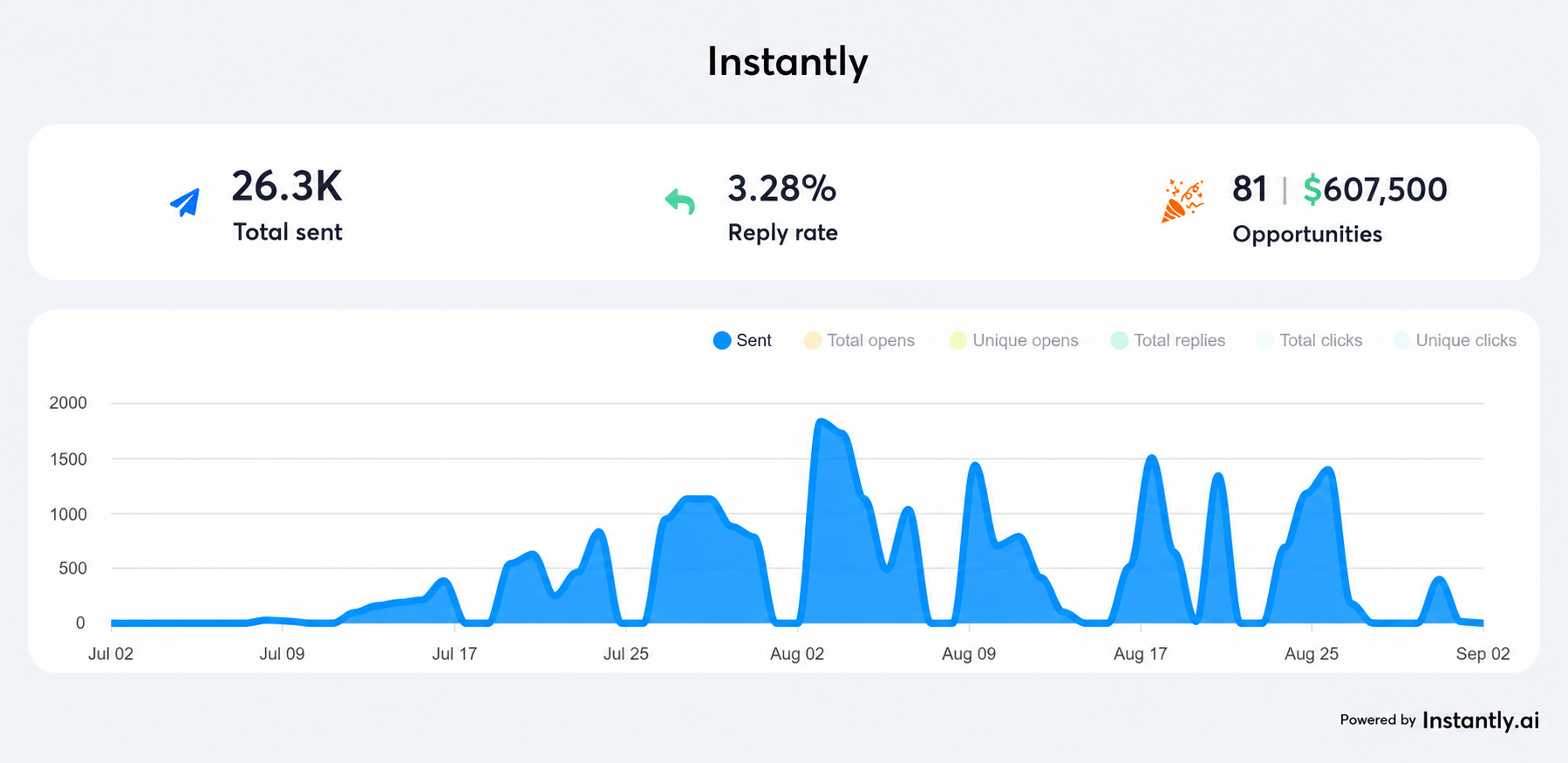Click the Jul 25 x-axis date

626,654
